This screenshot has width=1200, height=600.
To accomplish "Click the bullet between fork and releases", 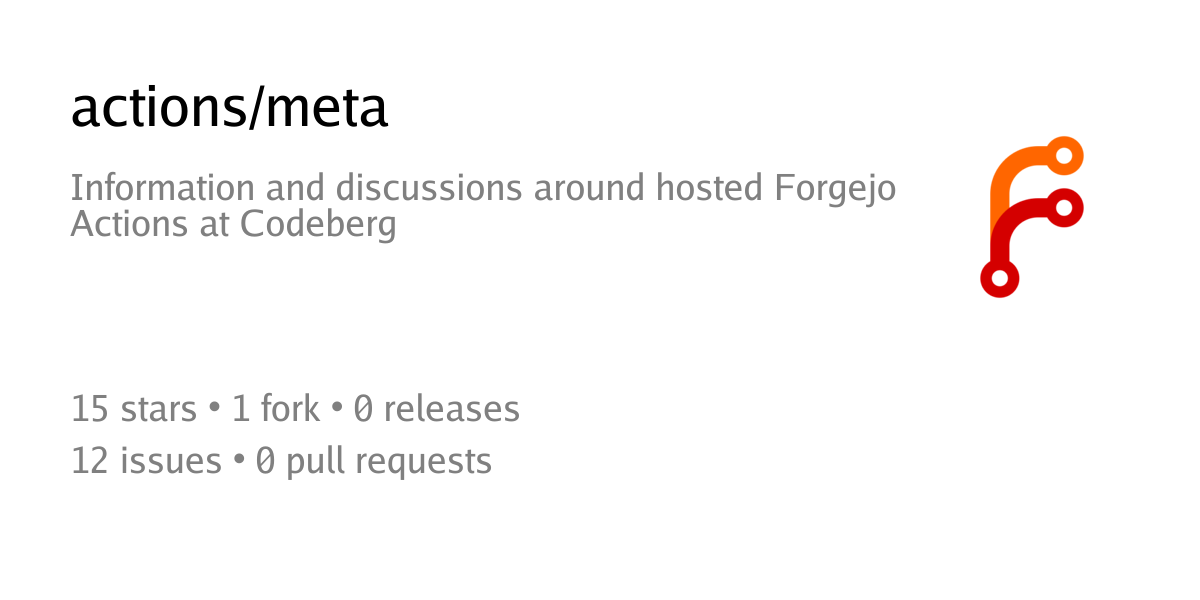I will (x=337, y=409).
